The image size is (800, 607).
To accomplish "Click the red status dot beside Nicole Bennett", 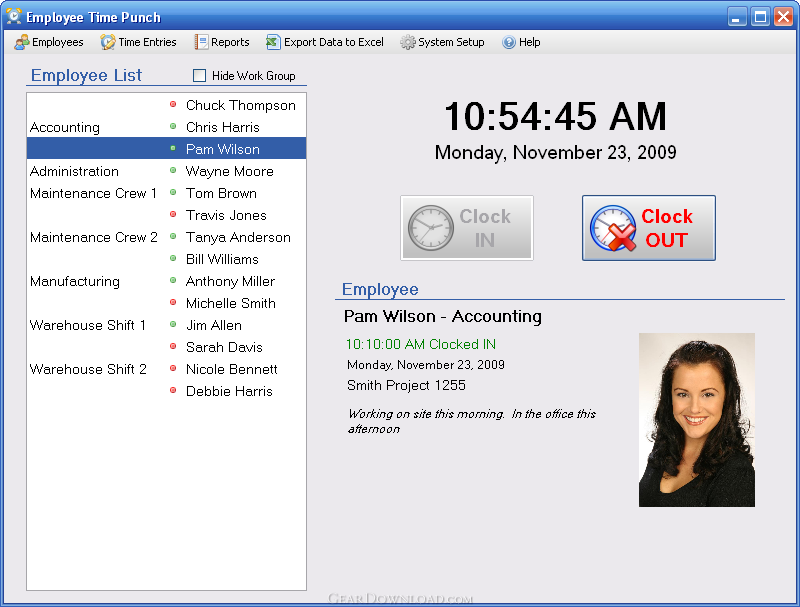I will (173, 368).
